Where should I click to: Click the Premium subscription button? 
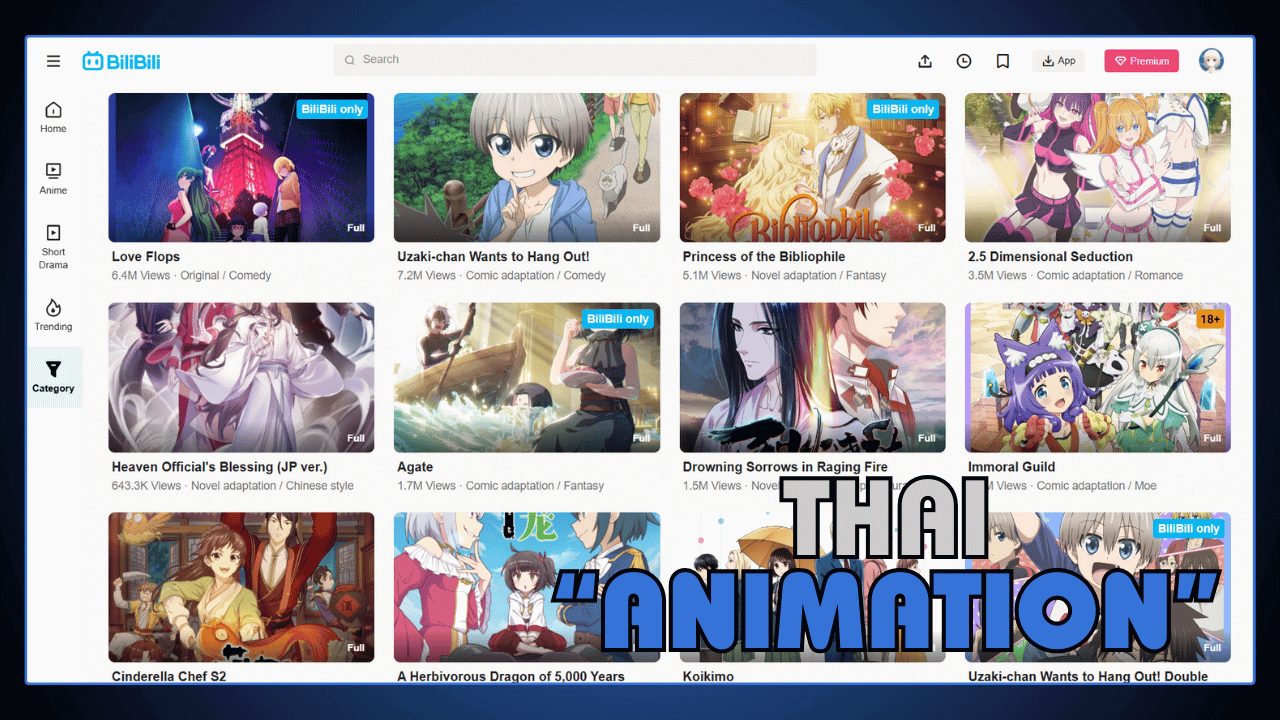coord(1141,60)
